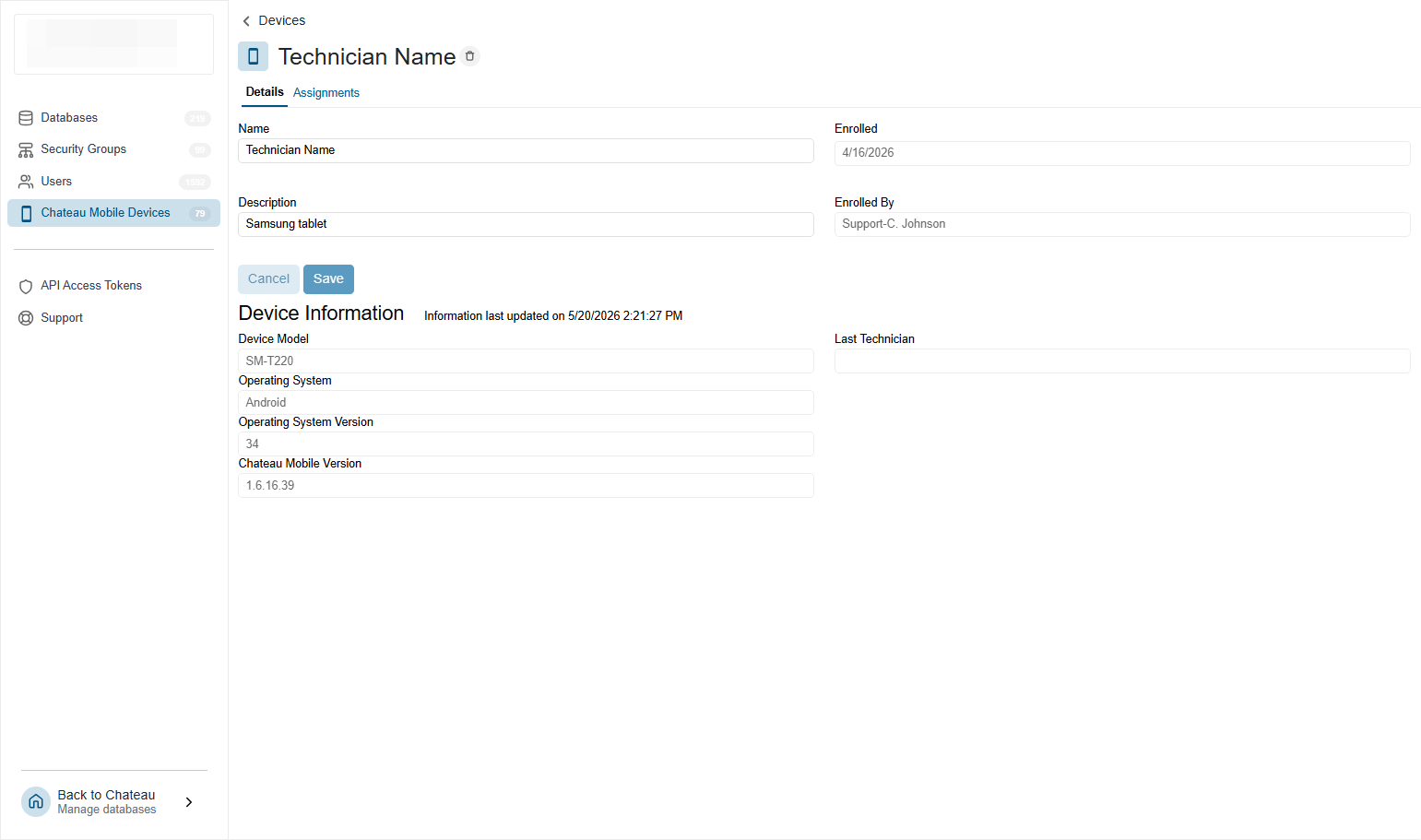Click the Operating System field Android

(526, 402)
